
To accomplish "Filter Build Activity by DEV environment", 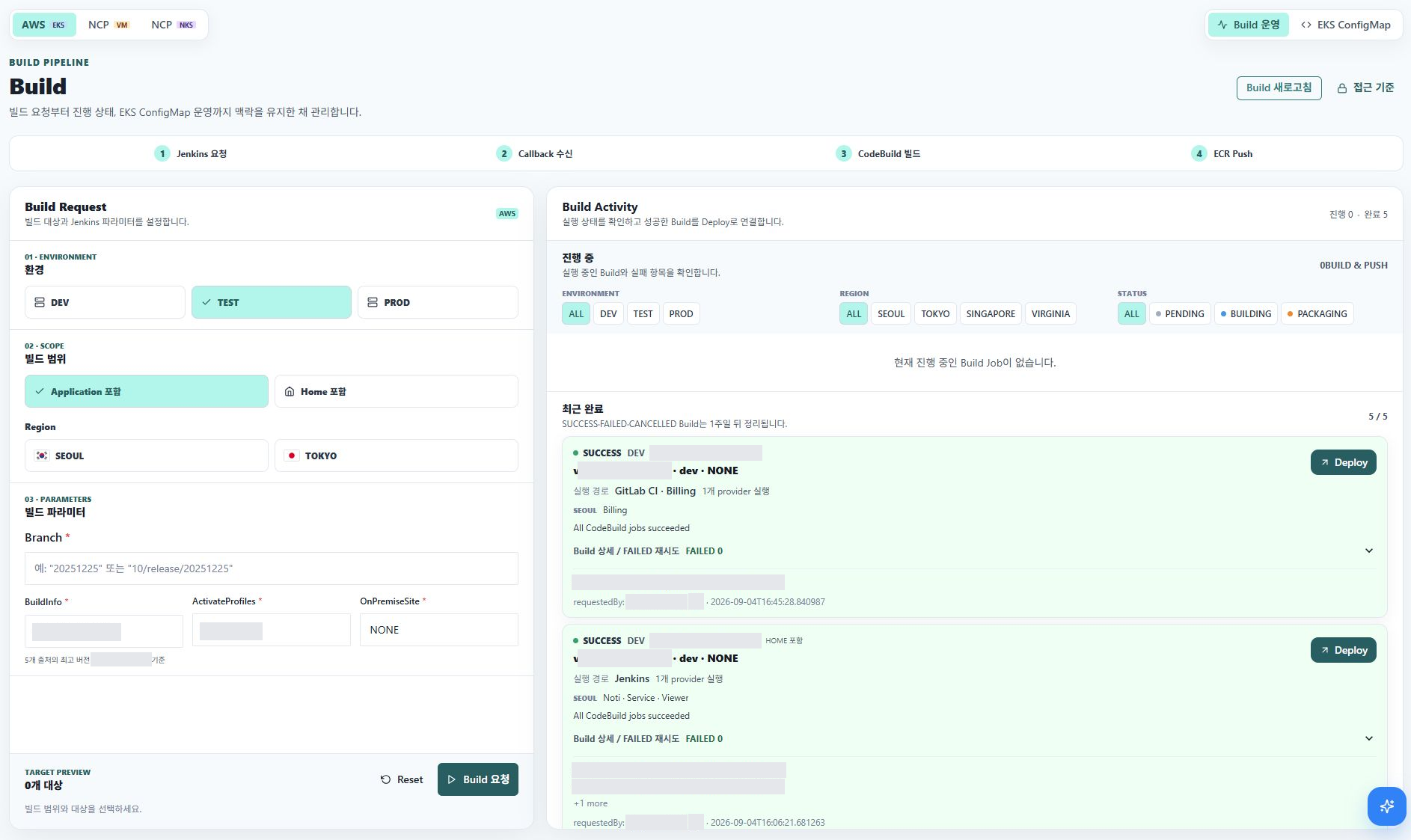I will 608,313.
